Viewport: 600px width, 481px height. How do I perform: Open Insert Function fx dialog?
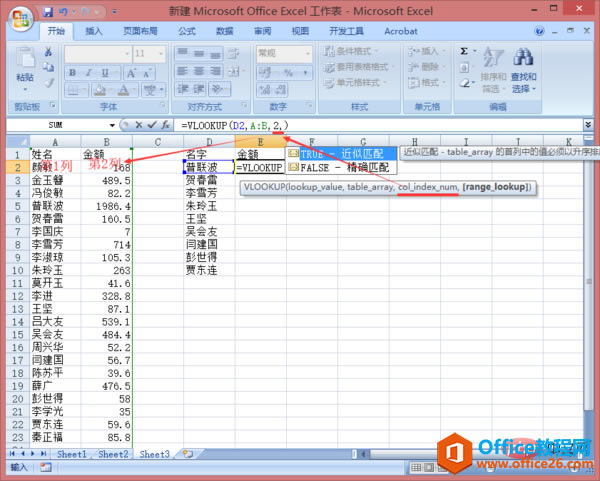coord(165,125)
